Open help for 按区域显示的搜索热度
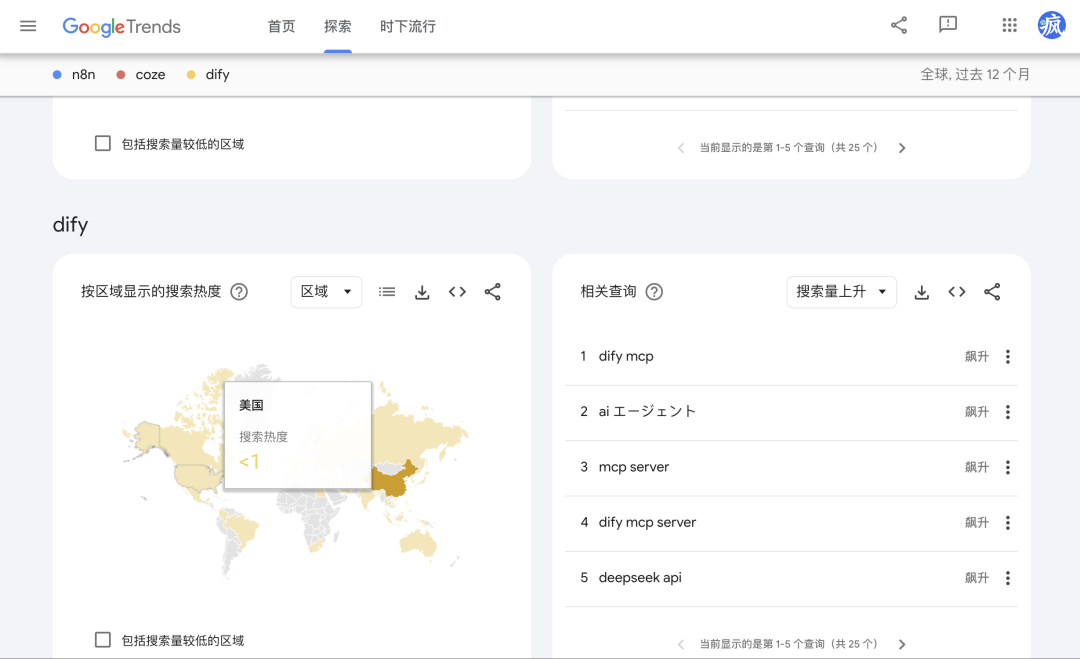Viewport: 1080px width, 659px height. [x=239, y=292]
